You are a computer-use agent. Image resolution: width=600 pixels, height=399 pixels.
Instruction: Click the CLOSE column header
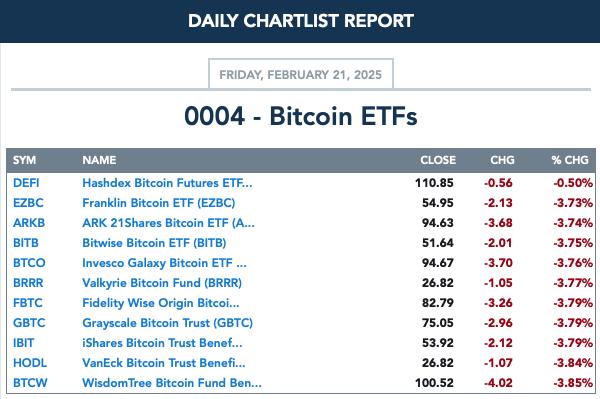click(438, 160)
